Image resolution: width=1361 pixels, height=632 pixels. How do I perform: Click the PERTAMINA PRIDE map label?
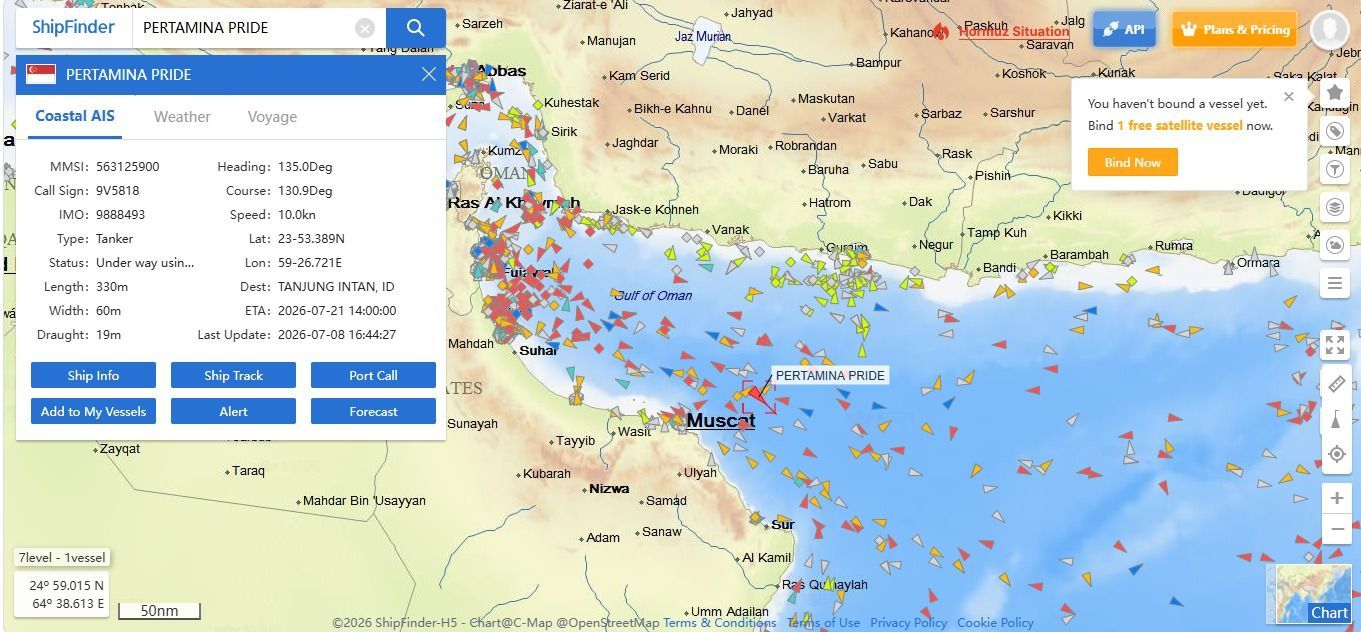pyautogui.click(x=830, y=376)
